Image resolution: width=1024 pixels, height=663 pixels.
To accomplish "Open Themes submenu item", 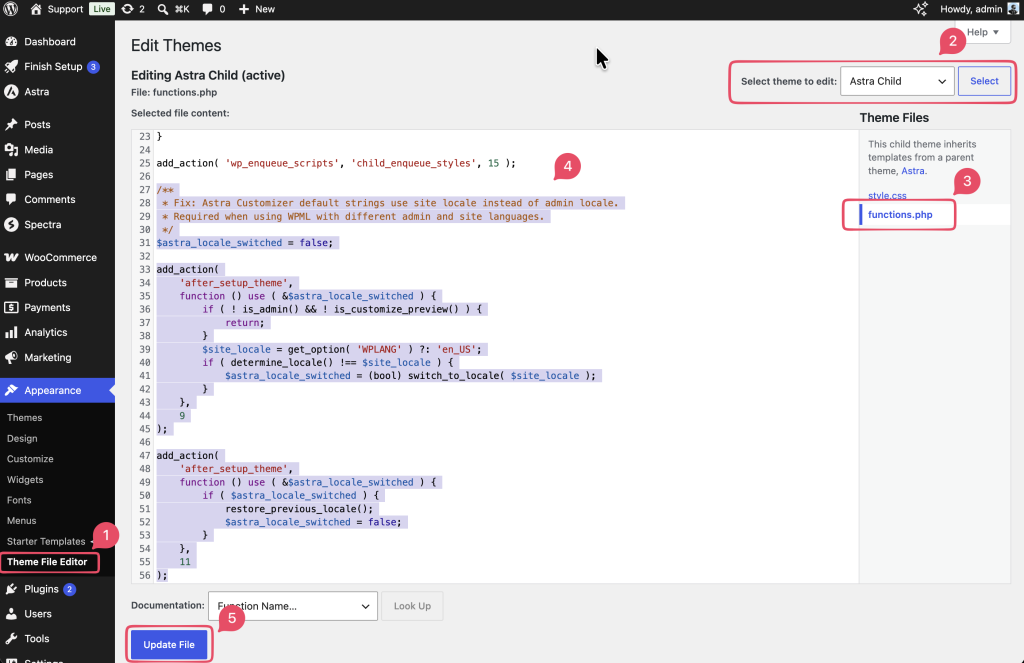I will click(24, 418).
